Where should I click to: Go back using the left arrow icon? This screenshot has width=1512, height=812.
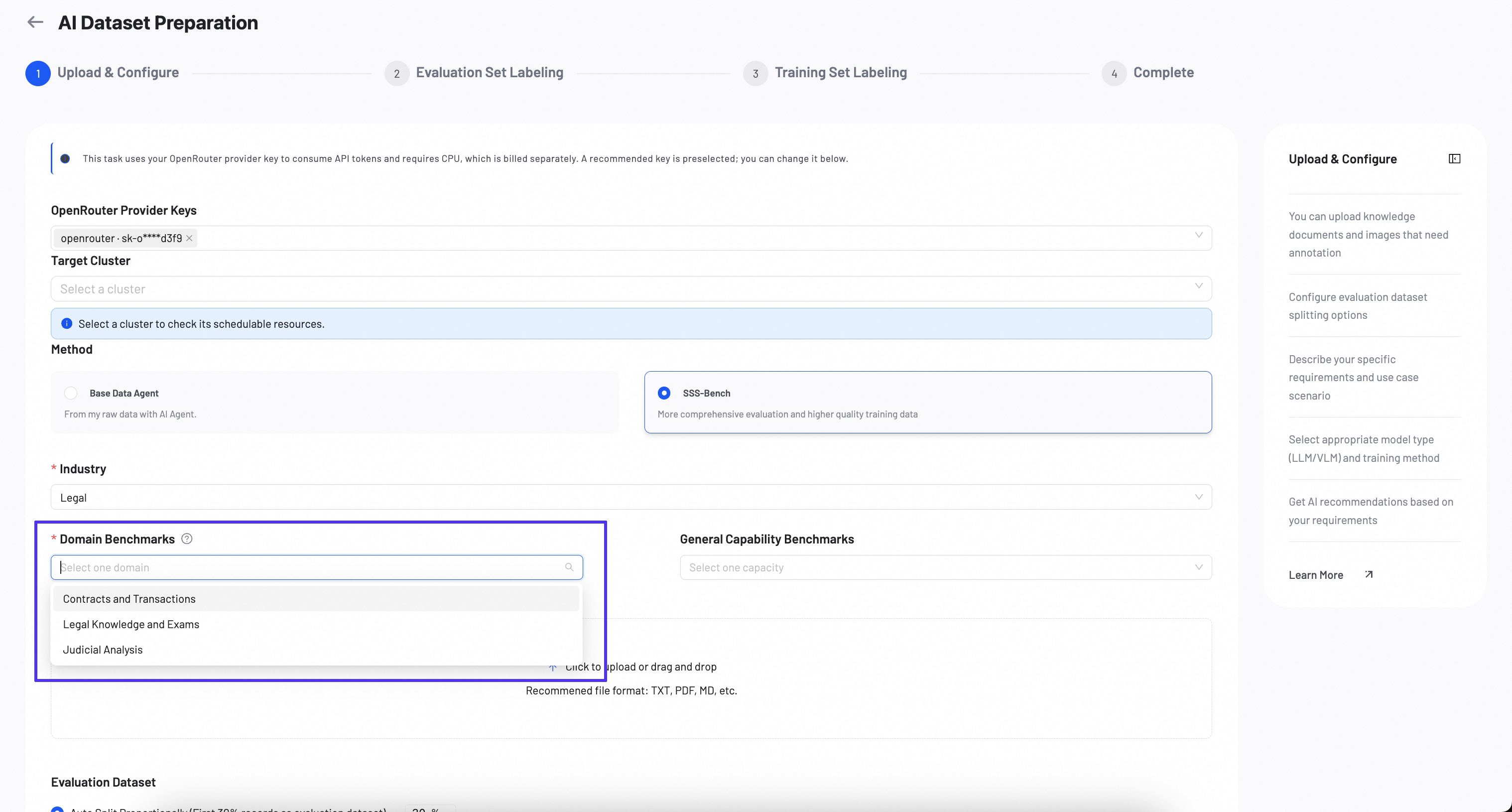tap(35, 22)
